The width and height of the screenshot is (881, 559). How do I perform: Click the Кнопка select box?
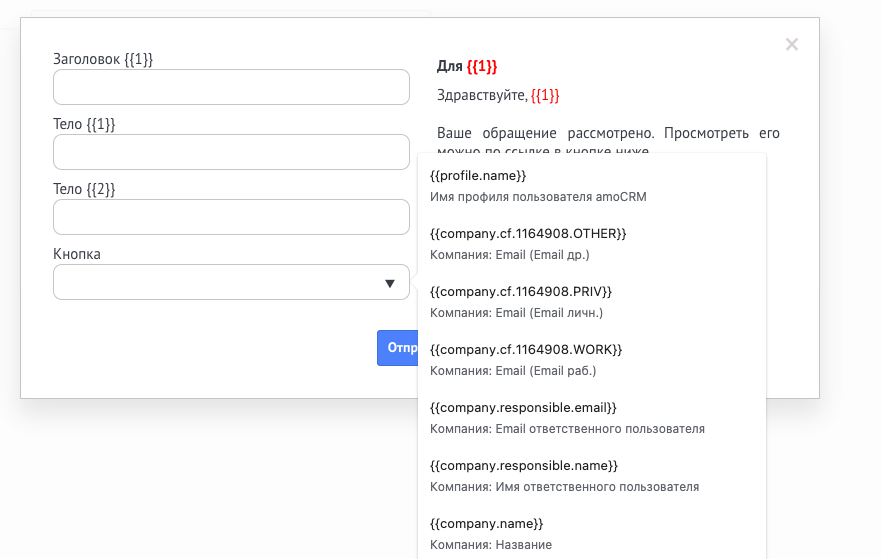[220, 282]
